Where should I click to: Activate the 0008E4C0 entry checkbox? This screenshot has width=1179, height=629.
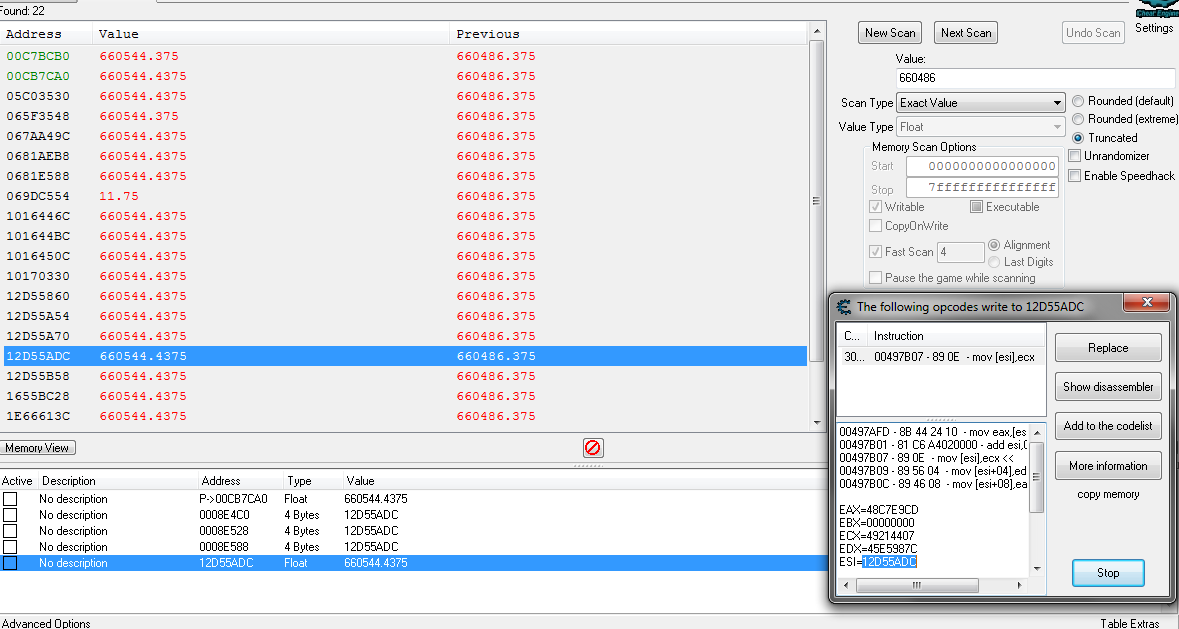pos(10,515)
